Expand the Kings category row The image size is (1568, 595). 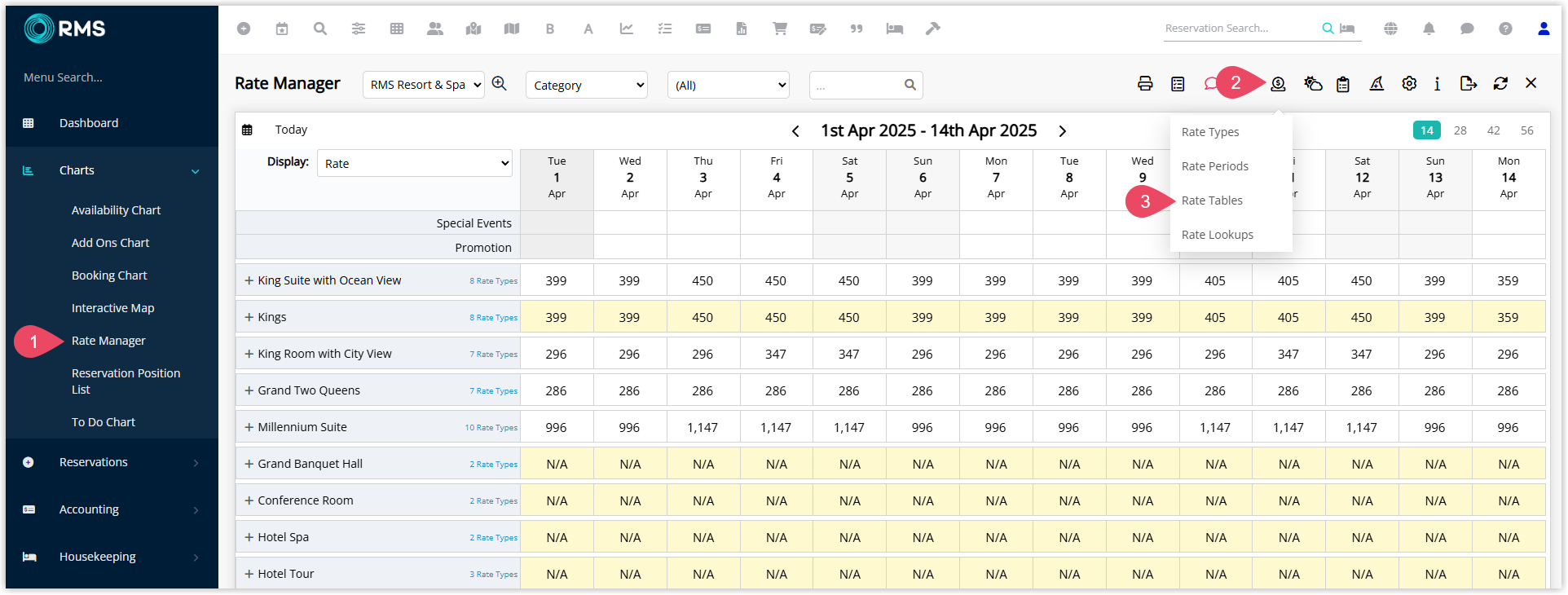(x=249, y=317)
